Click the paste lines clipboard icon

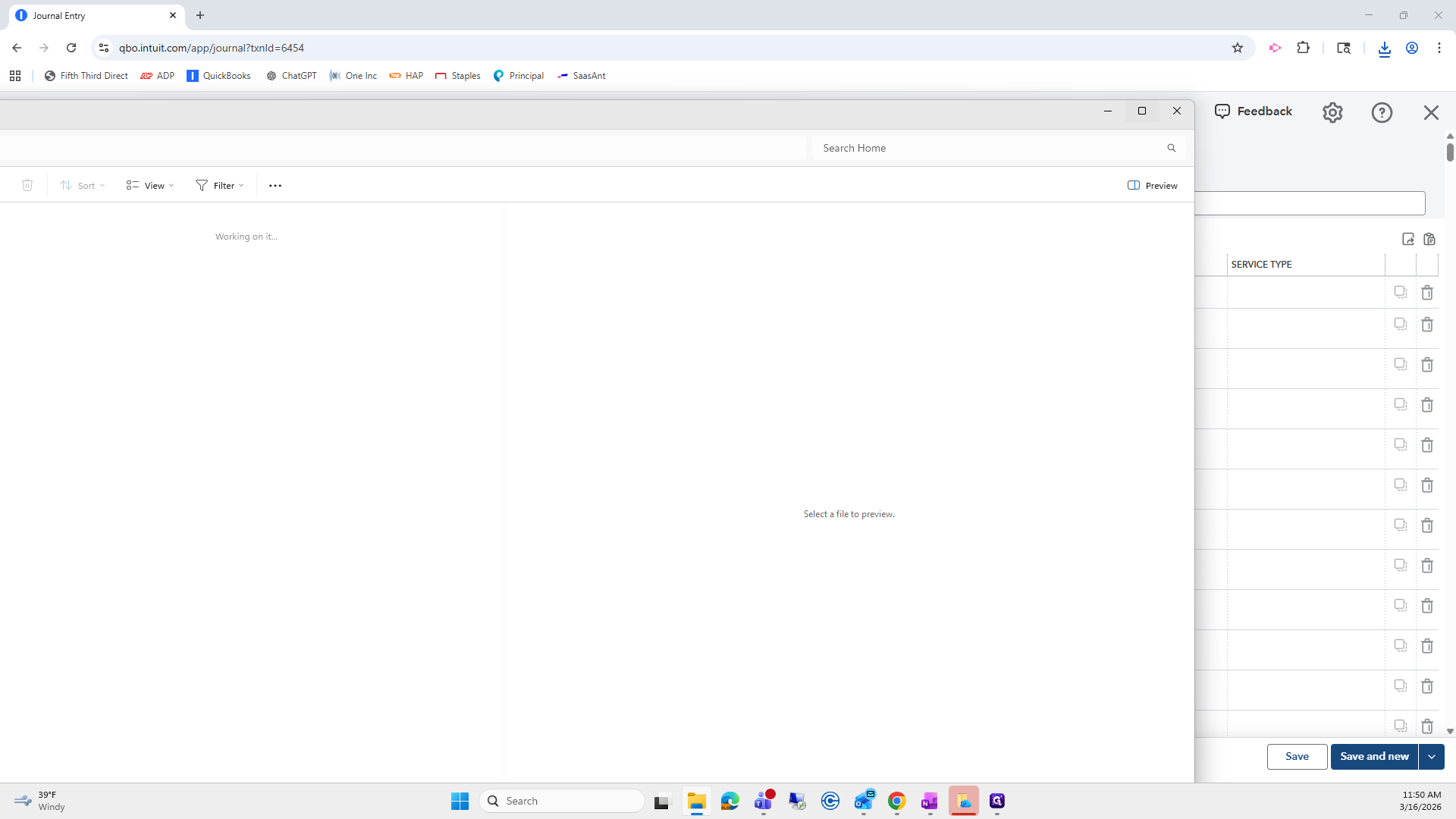[1429, 239]
